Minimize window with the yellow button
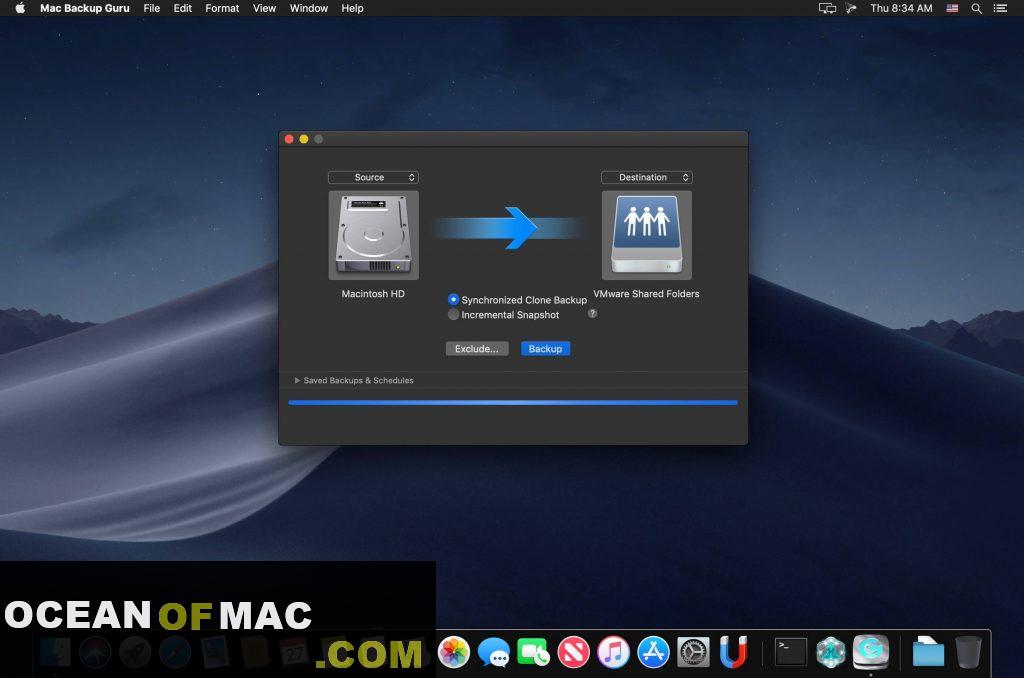The width and height of the screenshot is (1024, 678). pyautogui.click(x=304, y=139)
